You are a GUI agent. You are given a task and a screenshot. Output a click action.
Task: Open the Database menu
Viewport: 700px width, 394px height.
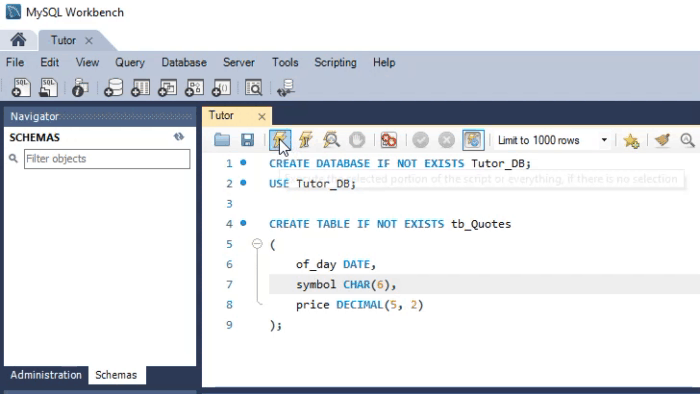coord(184,62)
